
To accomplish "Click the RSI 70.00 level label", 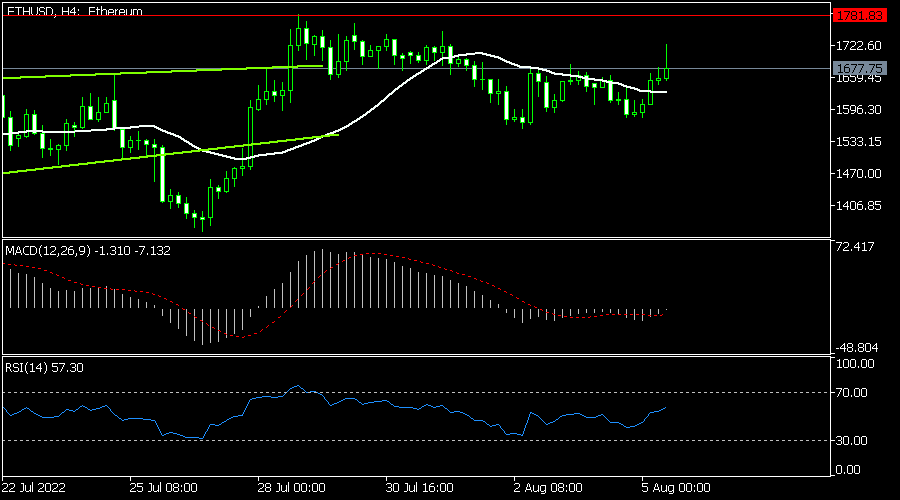I will 852,393.
